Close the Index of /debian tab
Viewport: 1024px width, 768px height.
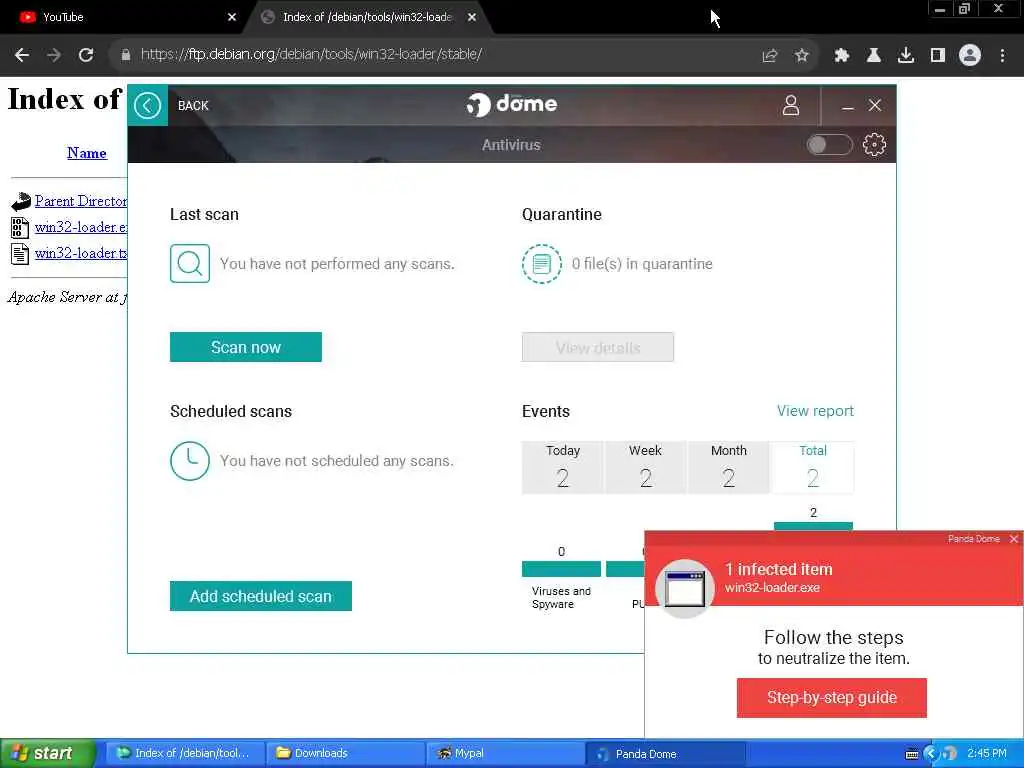(x=472, y=17)
